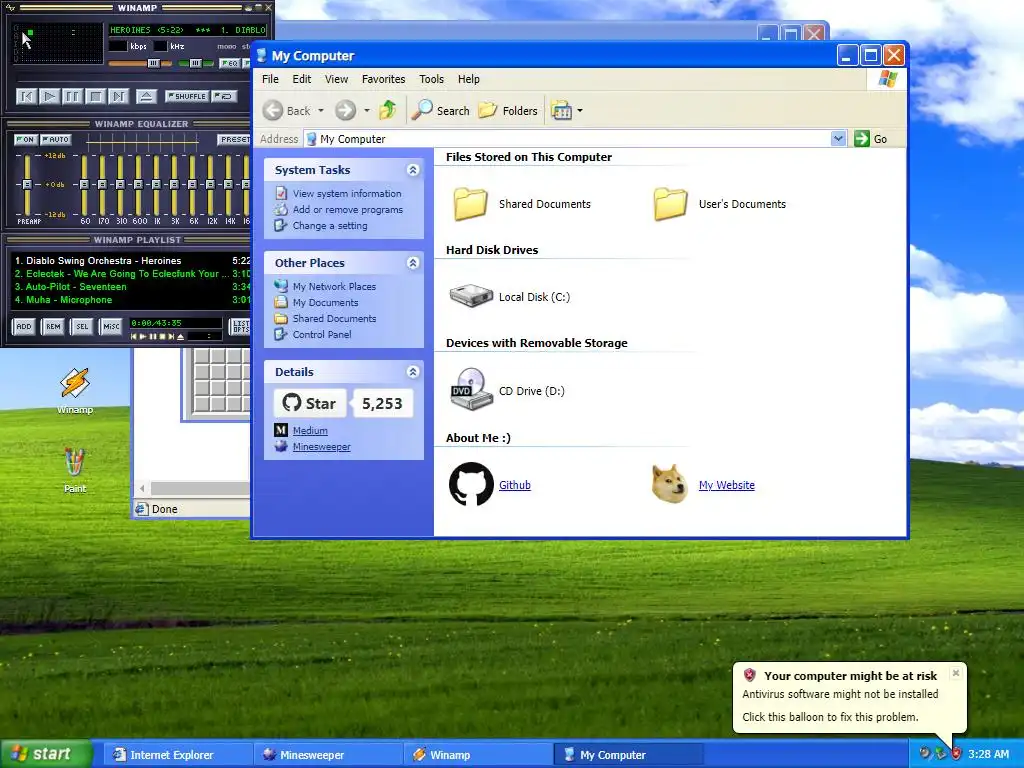1024x768 pixels.
Task: Open the Address bar dropdown
Action: click(839, 138)
